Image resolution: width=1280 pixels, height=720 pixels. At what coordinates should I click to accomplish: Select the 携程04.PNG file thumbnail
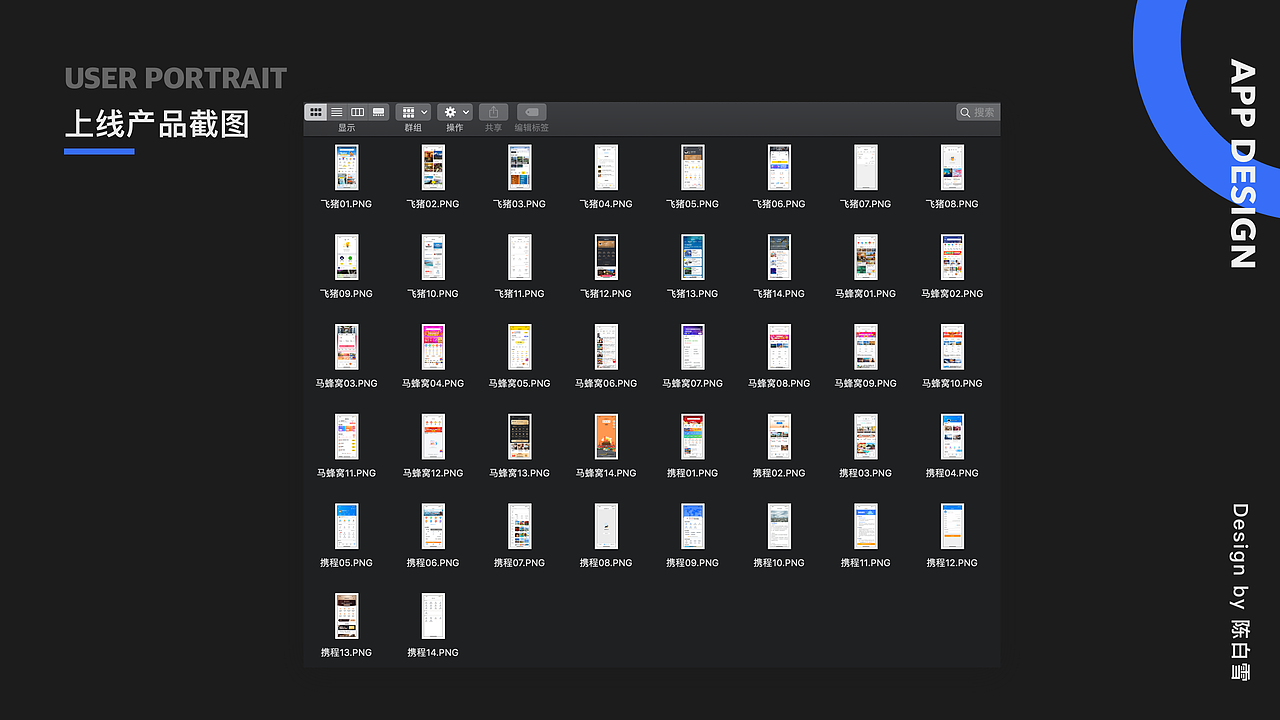pyautogui.click(x=952, y=437)
